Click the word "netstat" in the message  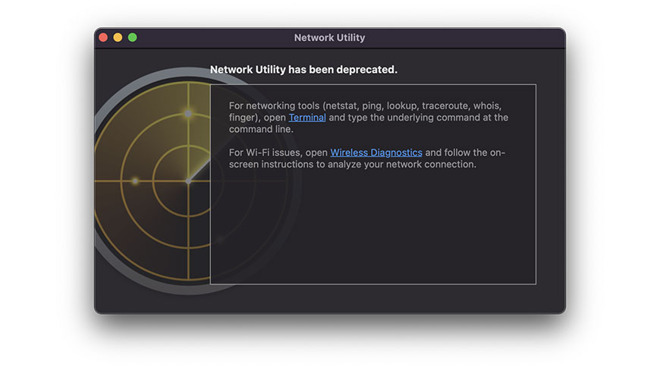(341, 106)
